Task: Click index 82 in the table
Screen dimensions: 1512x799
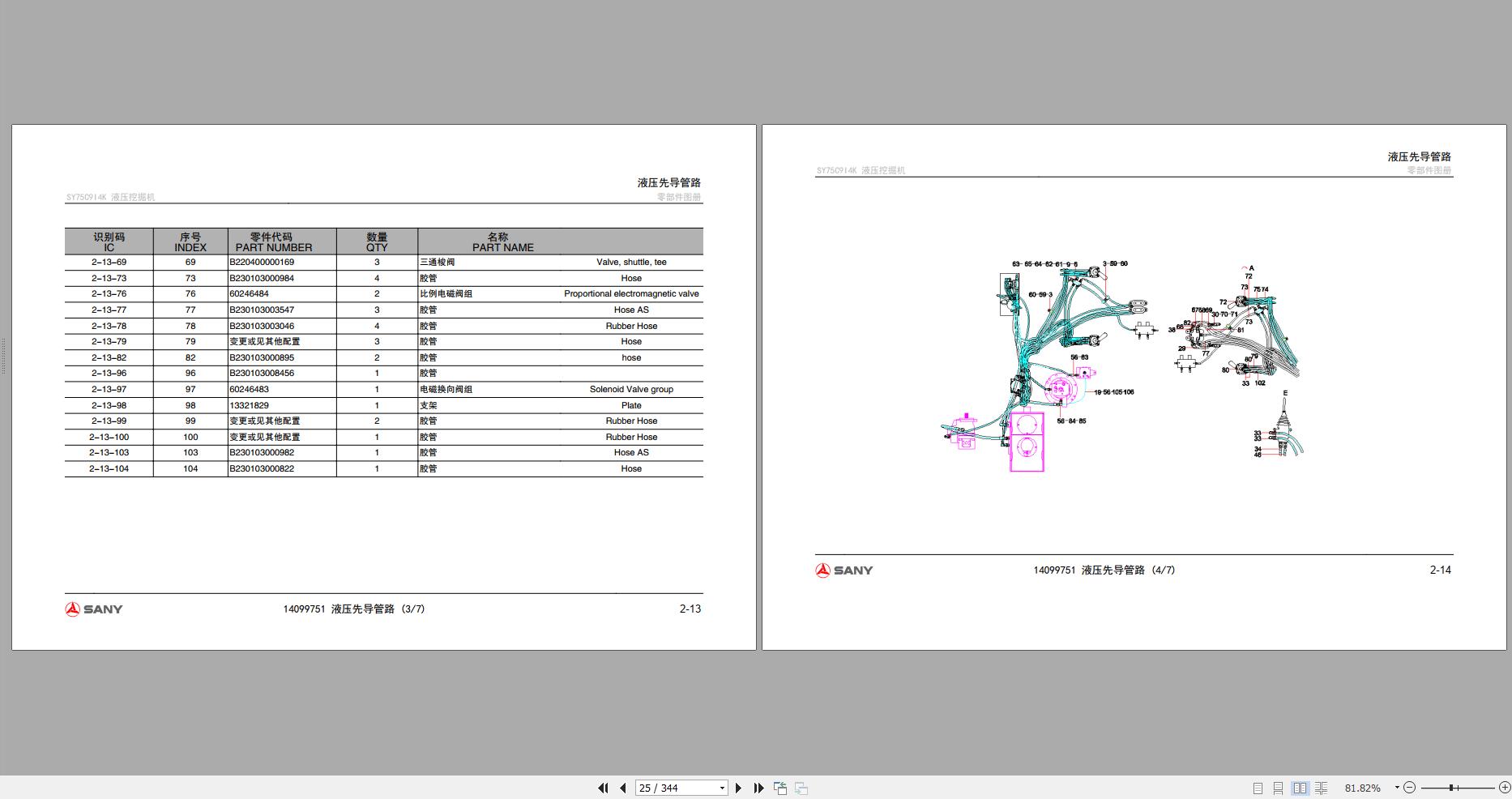Action: (190, 358)
